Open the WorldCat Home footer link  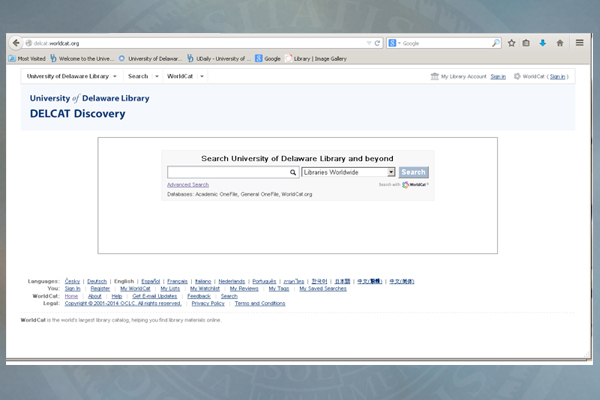71,296
